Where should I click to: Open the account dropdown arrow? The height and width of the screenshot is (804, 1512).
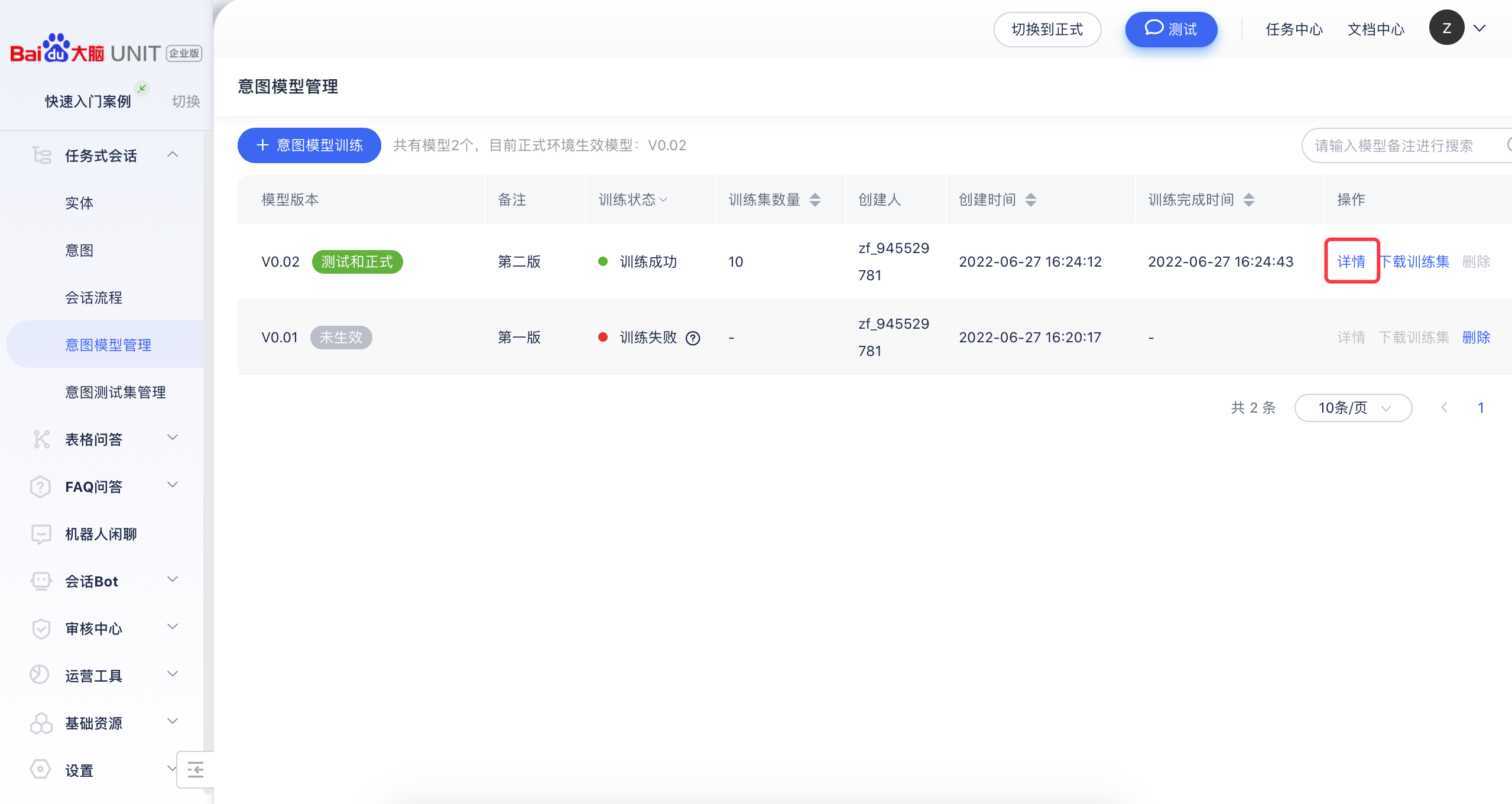coord(1479,28)
